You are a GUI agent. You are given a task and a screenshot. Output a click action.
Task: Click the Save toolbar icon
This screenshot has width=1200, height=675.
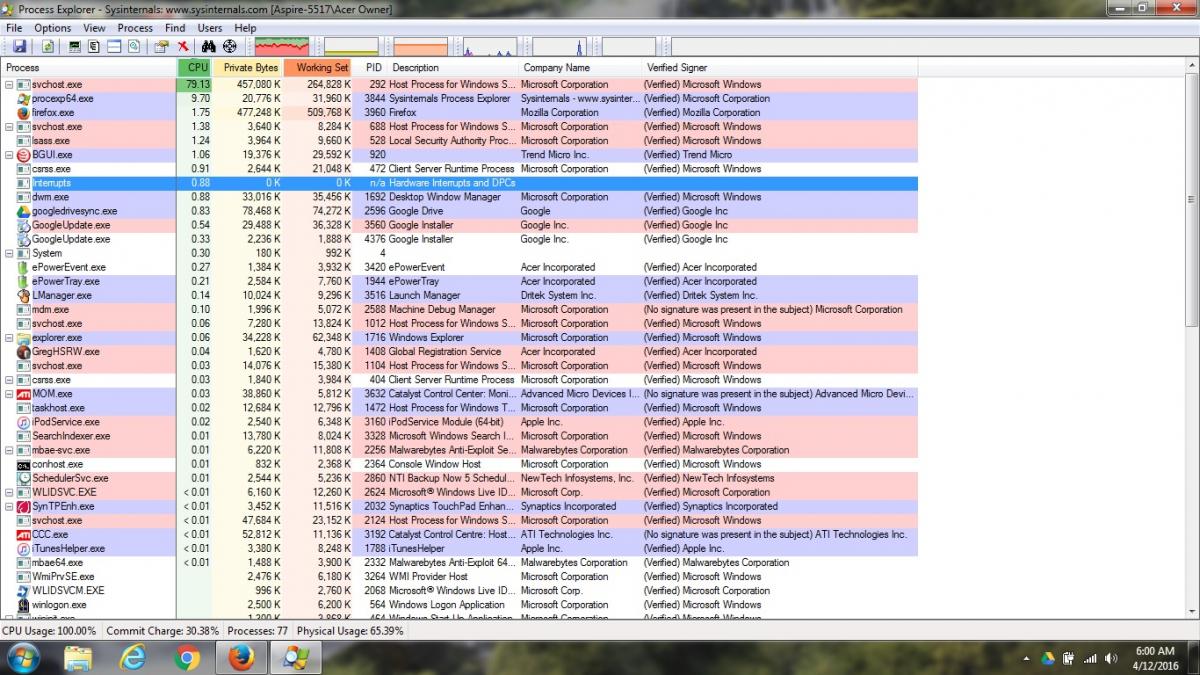19,46
